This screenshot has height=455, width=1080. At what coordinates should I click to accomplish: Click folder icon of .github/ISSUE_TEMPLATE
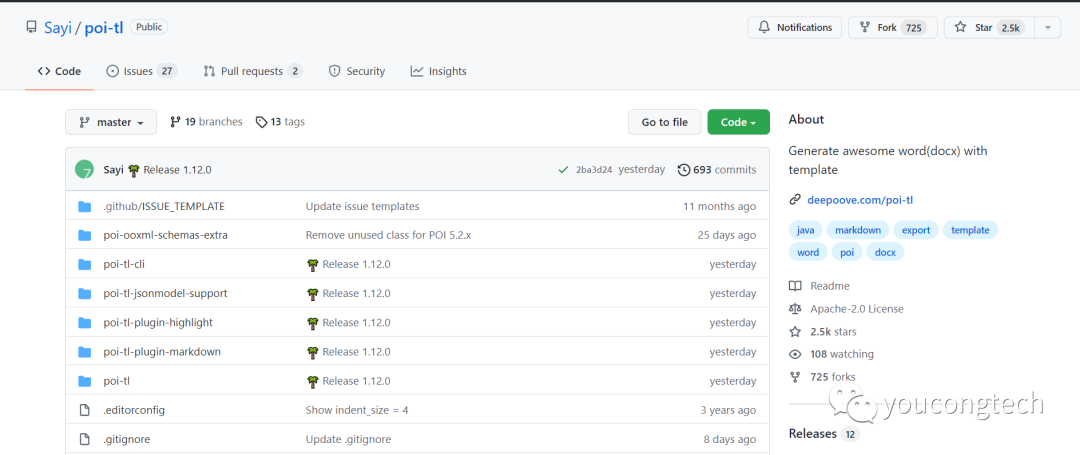85,207
